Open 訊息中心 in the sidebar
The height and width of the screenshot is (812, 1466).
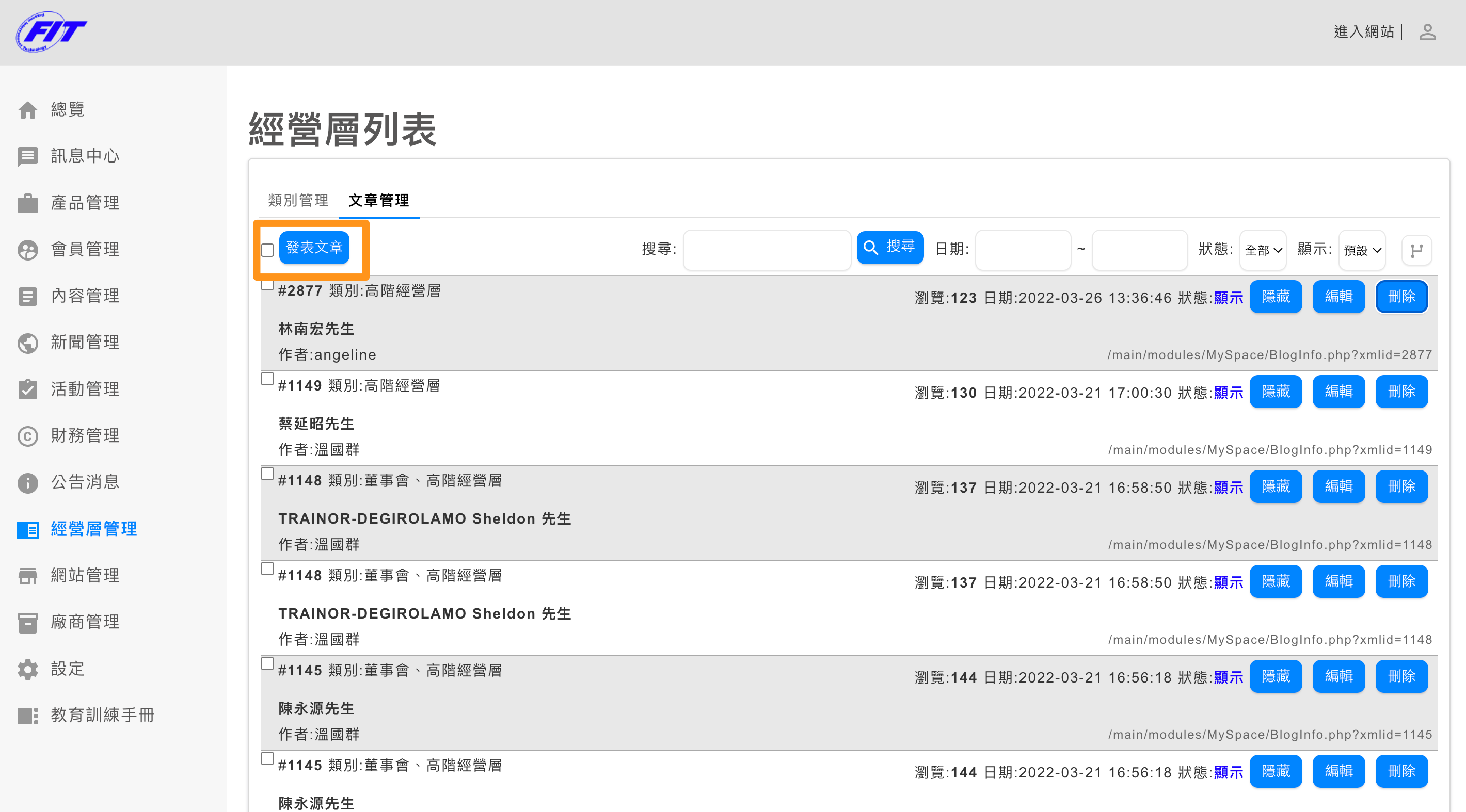(x=85, y=156)
